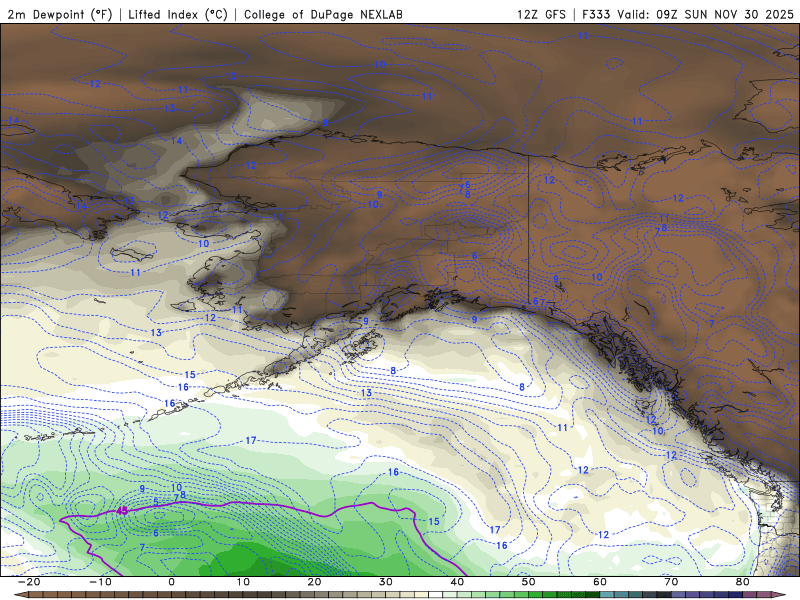This screenshot has width=800, height=600.
Task: Click the "12Z GFS" model run label
Action: (x=541, y=14)
